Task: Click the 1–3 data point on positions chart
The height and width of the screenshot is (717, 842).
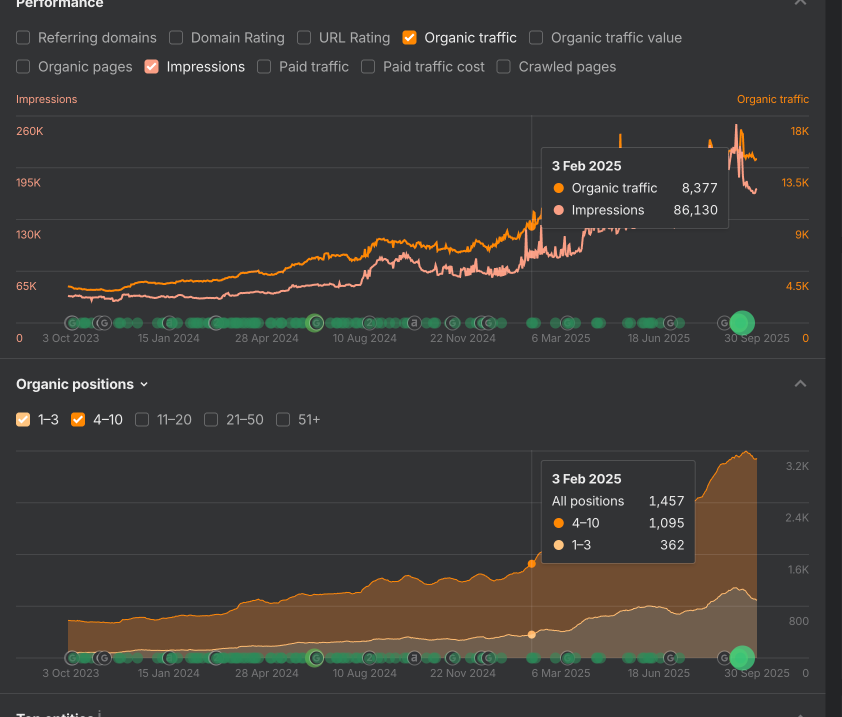Action: (x=531, y=634)
